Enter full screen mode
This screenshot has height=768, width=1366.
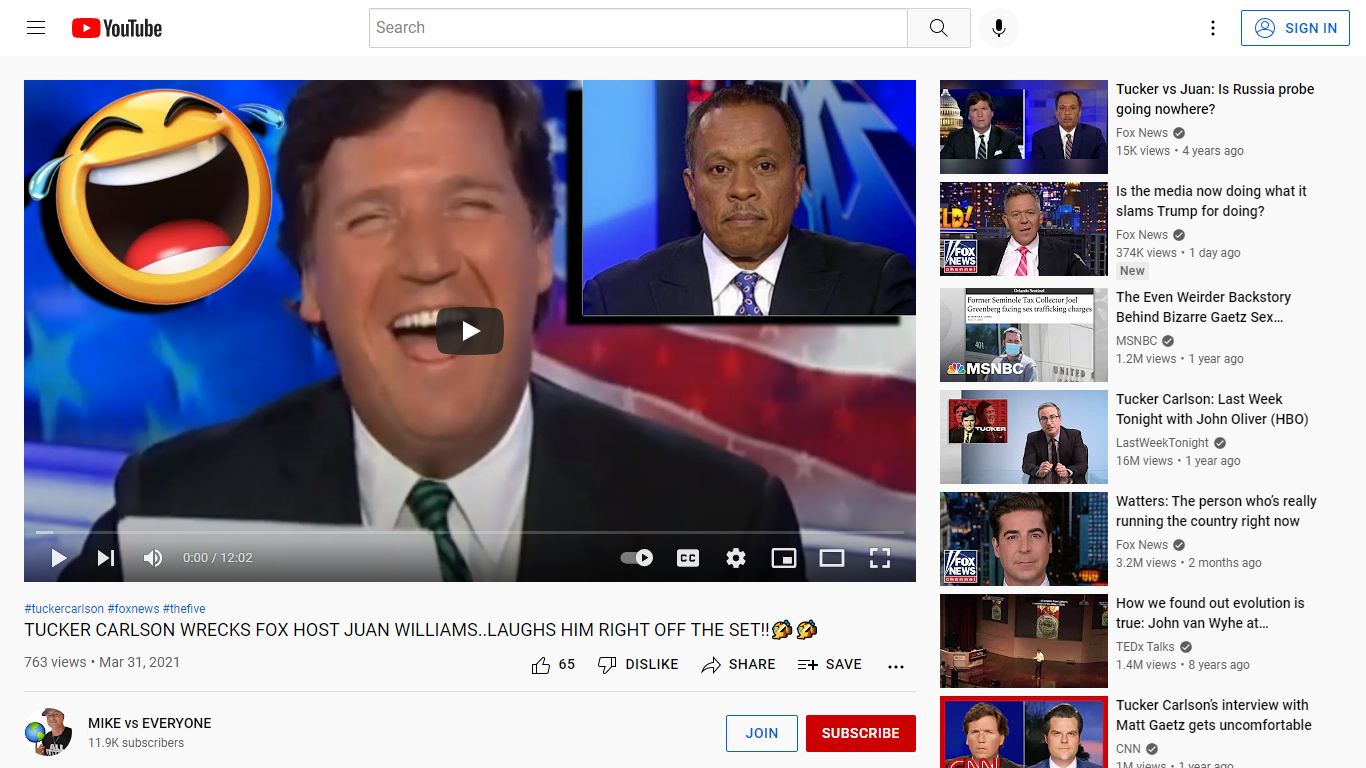[x=880, y=558]
